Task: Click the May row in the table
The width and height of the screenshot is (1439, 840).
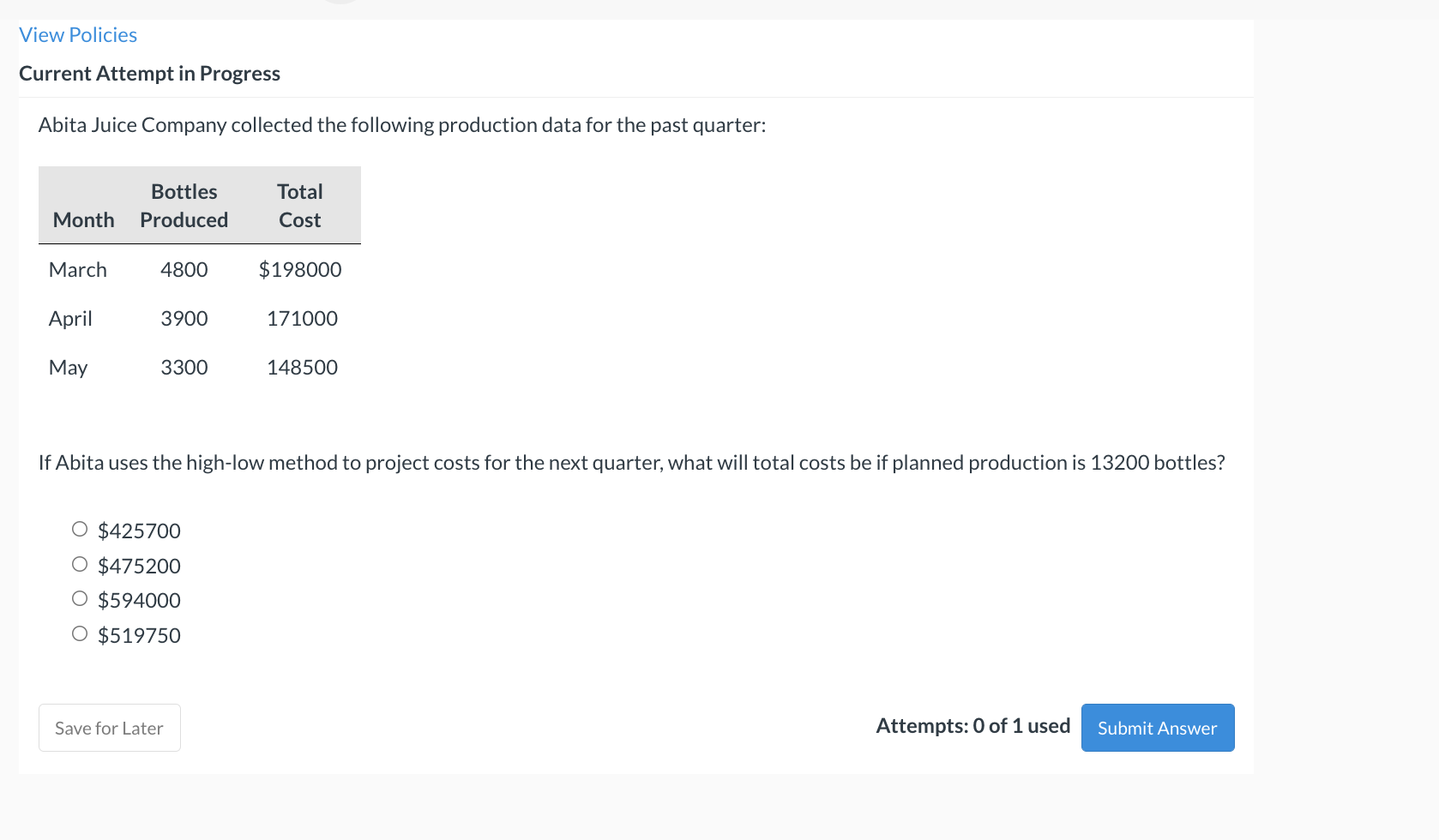Action: [68, 367]
